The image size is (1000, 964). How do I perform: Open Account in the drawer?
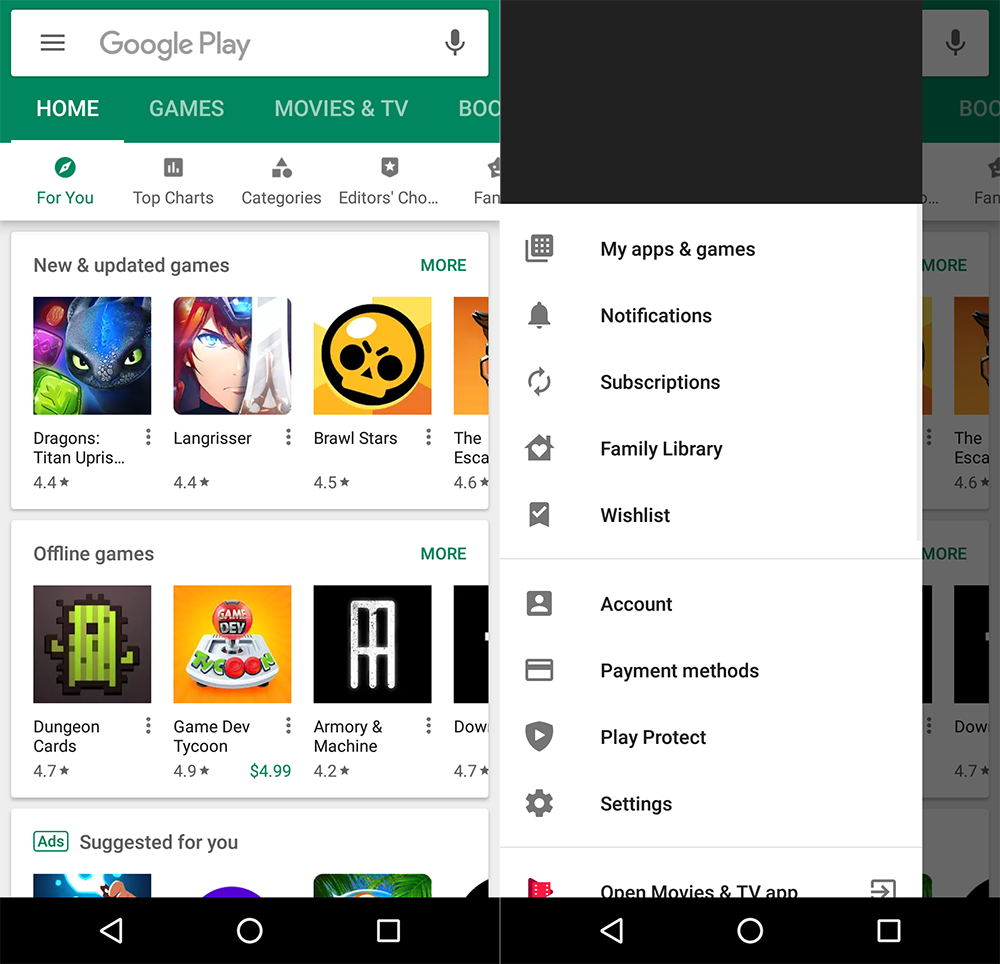(x=711, y=604)
